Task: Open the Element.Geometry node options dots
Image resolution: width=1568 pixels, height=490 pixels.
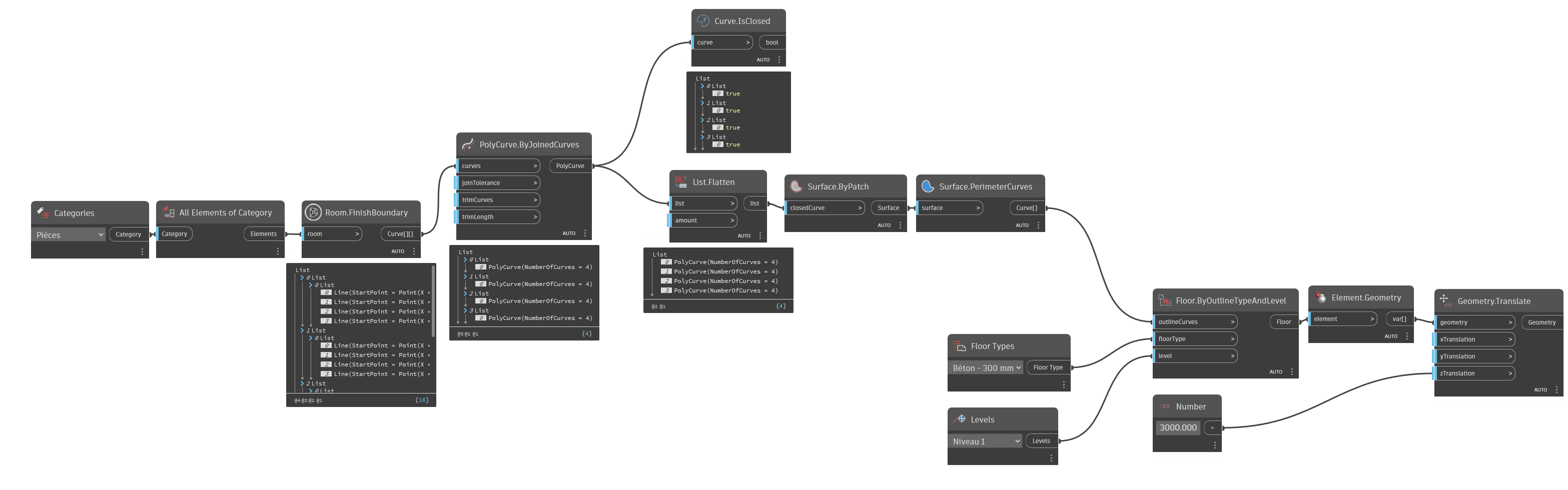Action: pos(1407,335)
